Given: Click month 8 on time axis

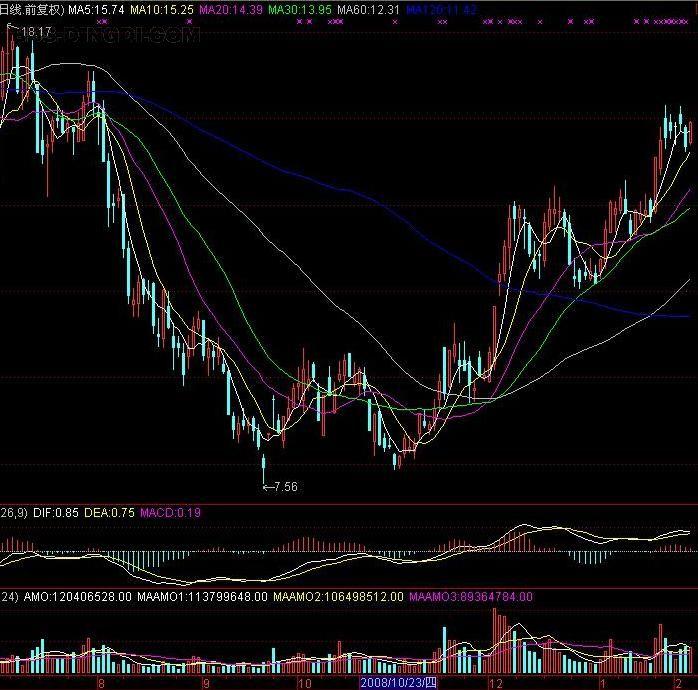Looking at the screenshot, I should 99,682.
